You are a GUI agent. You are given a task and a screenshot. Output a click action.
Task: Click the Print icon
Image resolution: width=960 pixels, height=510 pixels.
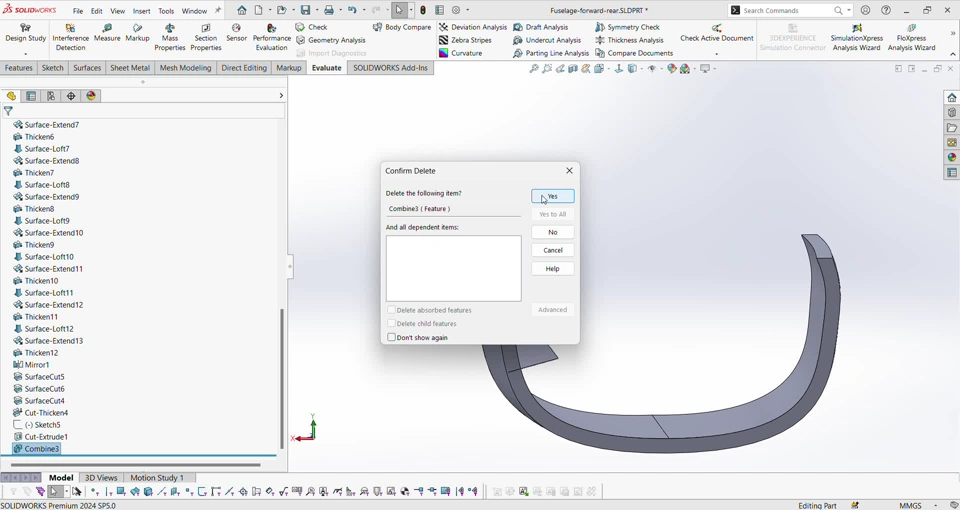329,10
